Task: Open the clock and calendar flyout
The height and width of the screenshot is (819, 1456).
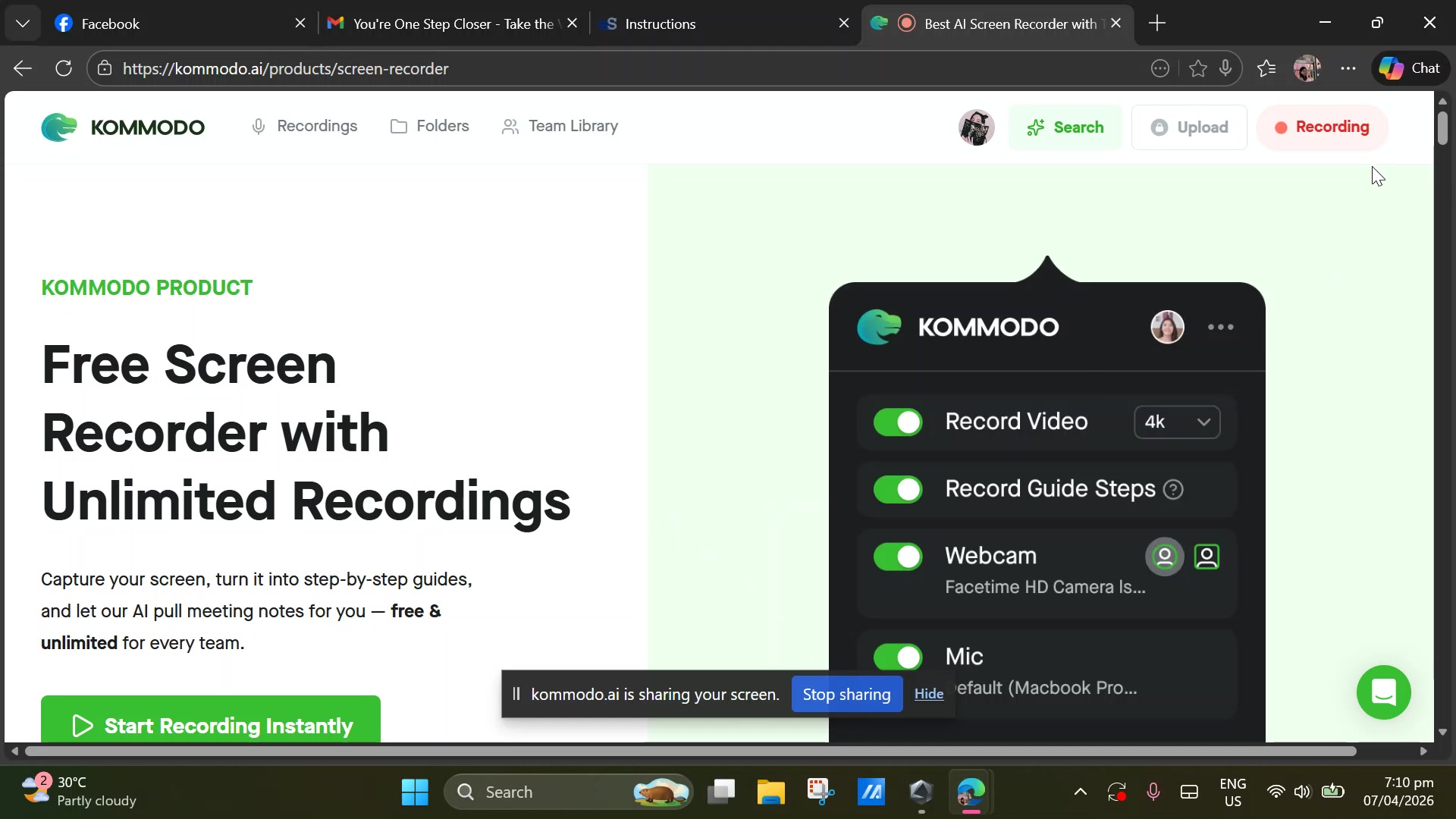Action: pos(1398,792)
